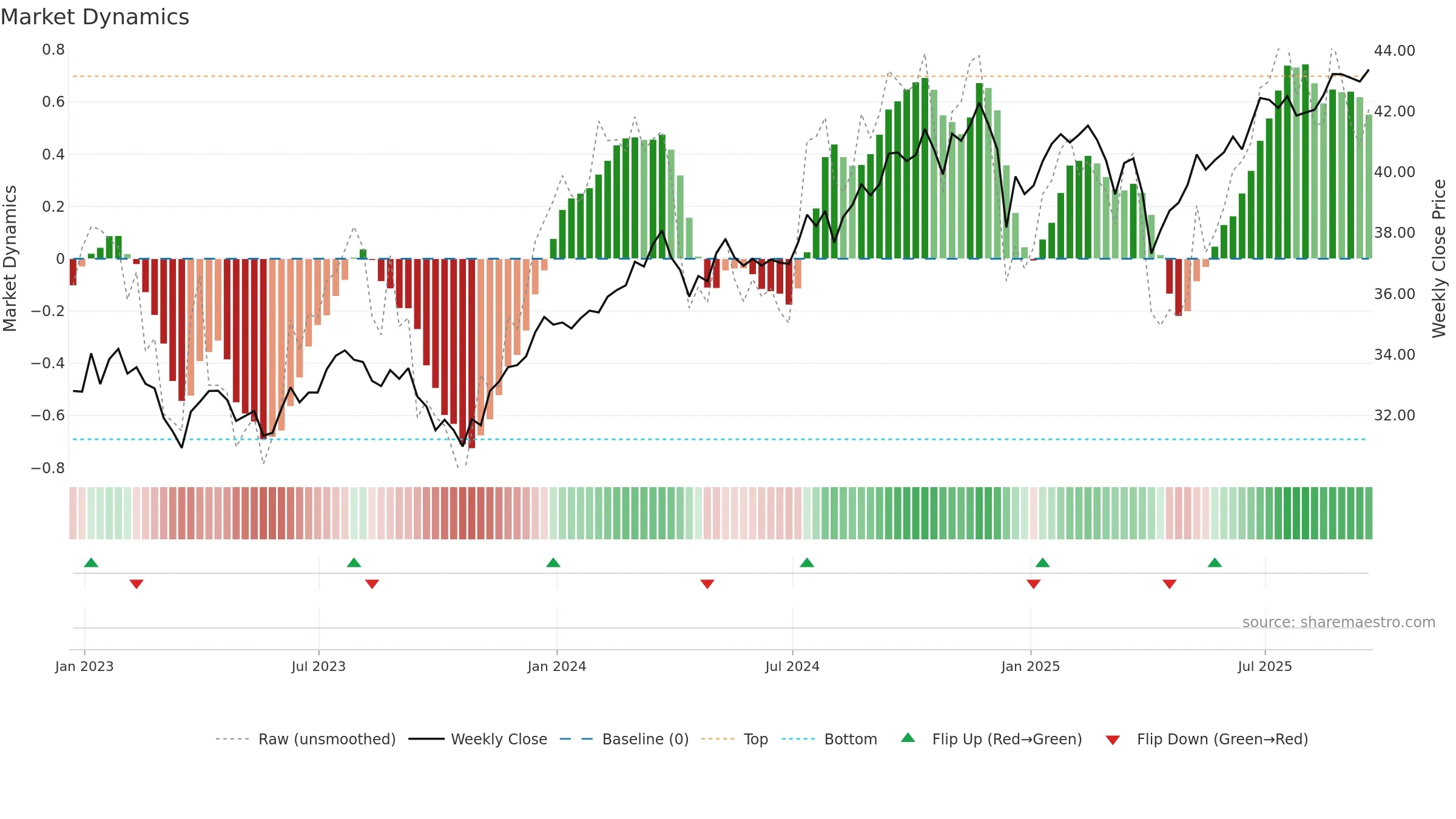This screenshot has width=1456, height=819.
Task: Click the Flip Up triangle just before Jan 2024
Action: (x=553, y=562)
